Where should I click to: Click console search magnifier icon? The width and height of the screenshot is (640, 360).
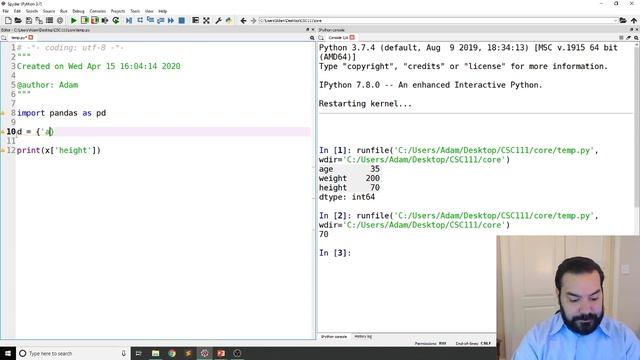click(x=636, y=38)
